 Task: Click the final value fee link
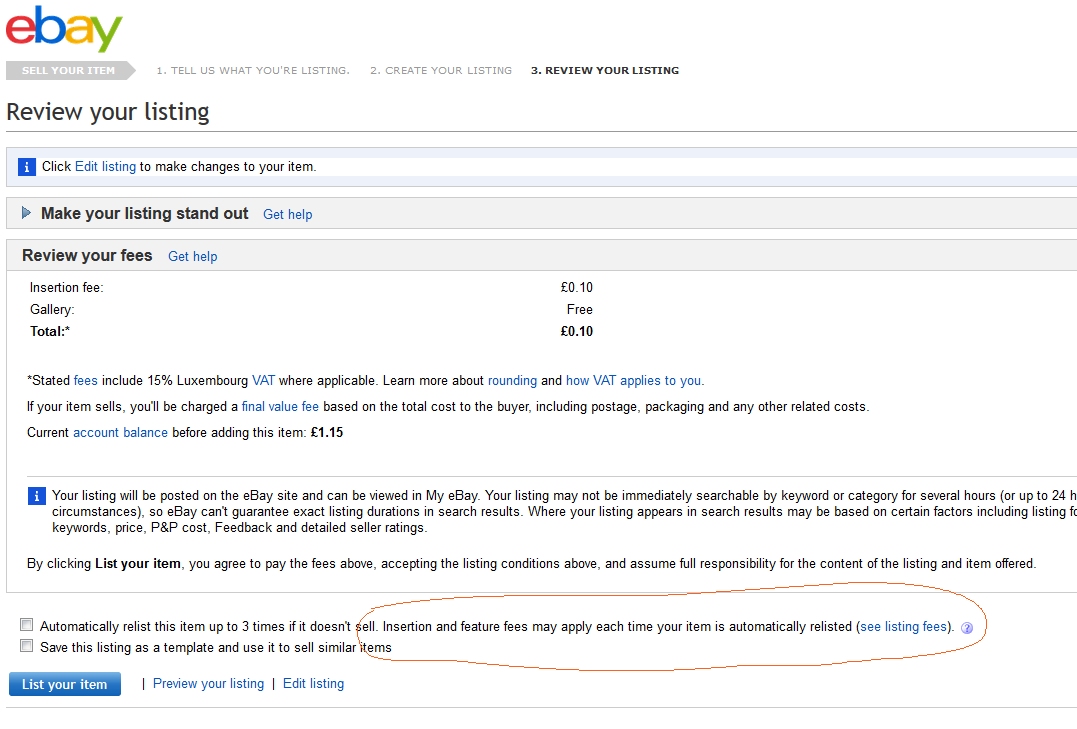pos(280,406)
